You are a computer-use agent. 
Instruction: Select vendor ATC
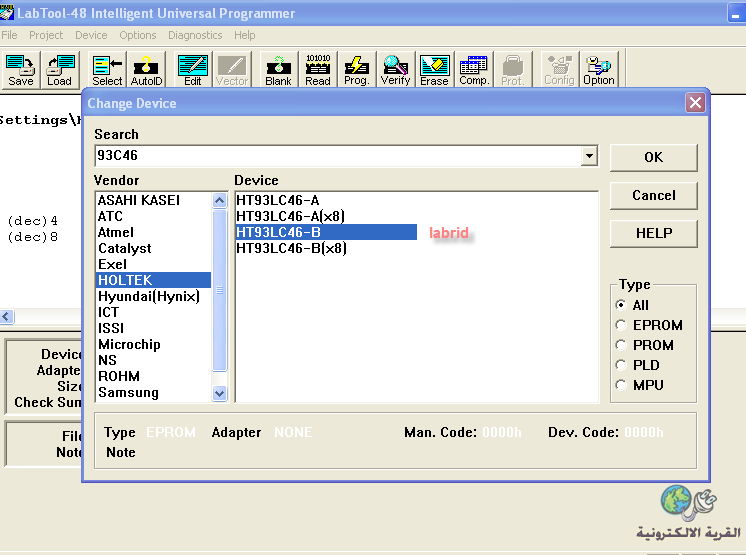tap(153, 216)
